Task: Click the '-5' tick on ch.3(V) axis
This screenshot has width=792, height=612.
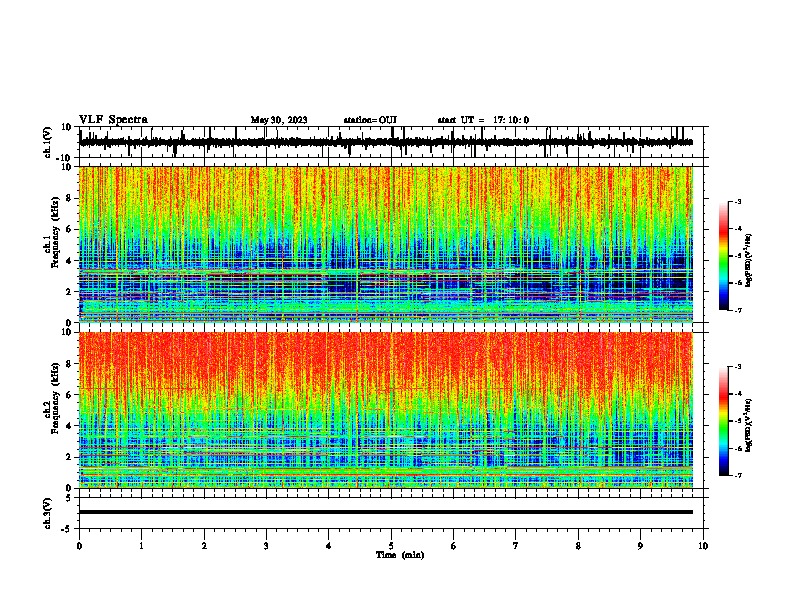Action: 67,529
